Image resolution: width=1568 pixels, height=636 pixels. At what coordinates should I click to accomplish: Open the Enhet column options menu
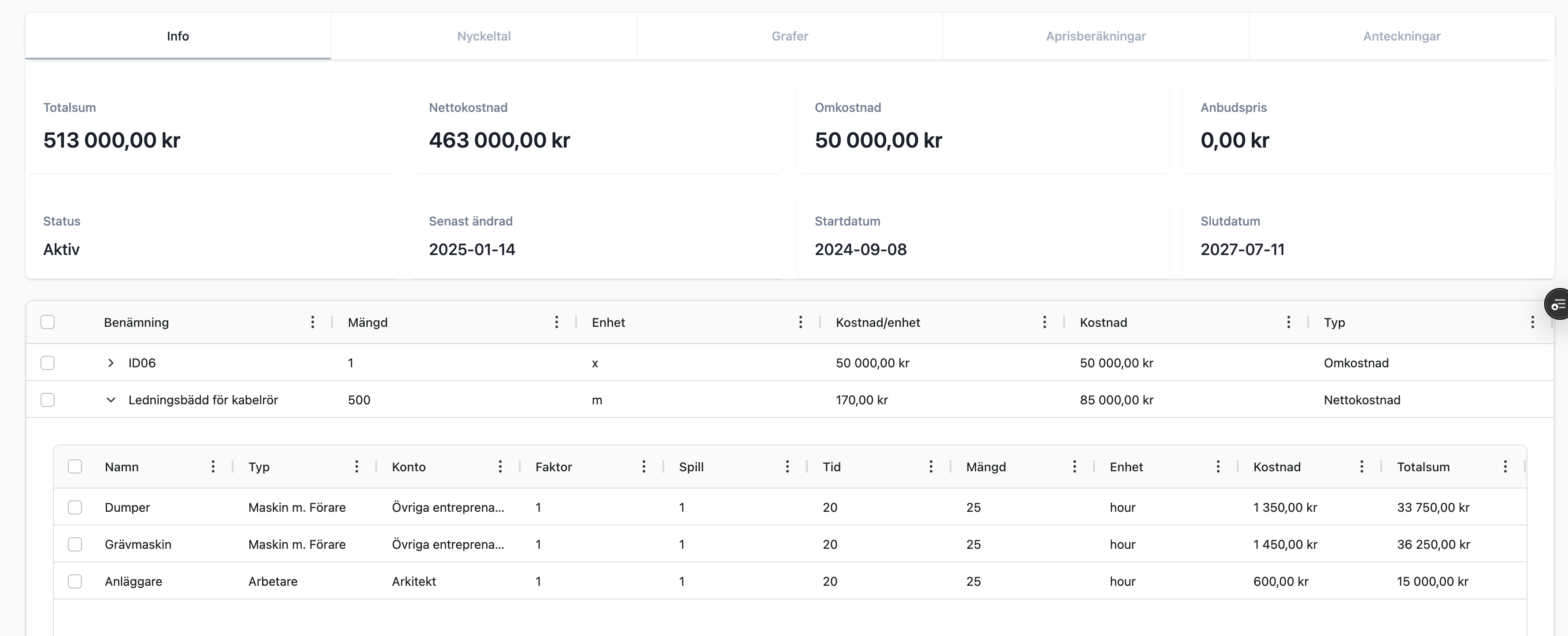(1217, 466)
